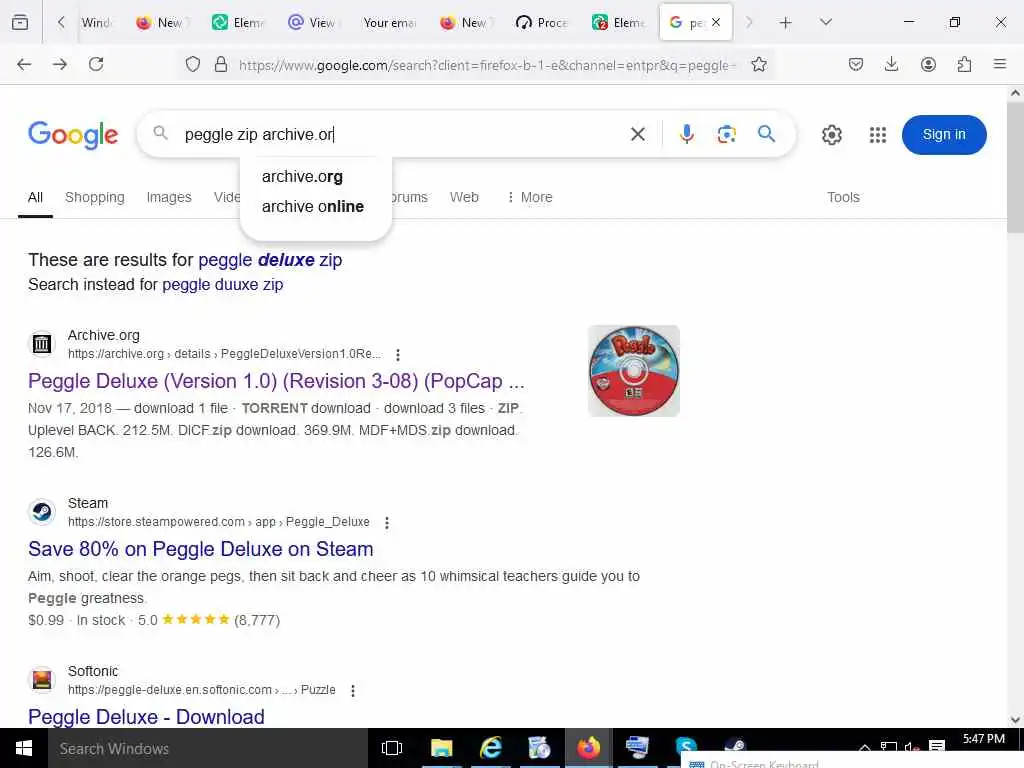This screenshot has height=768, width=1024.
Task: Open the Pocket save icon
Action: click(856, 64)
